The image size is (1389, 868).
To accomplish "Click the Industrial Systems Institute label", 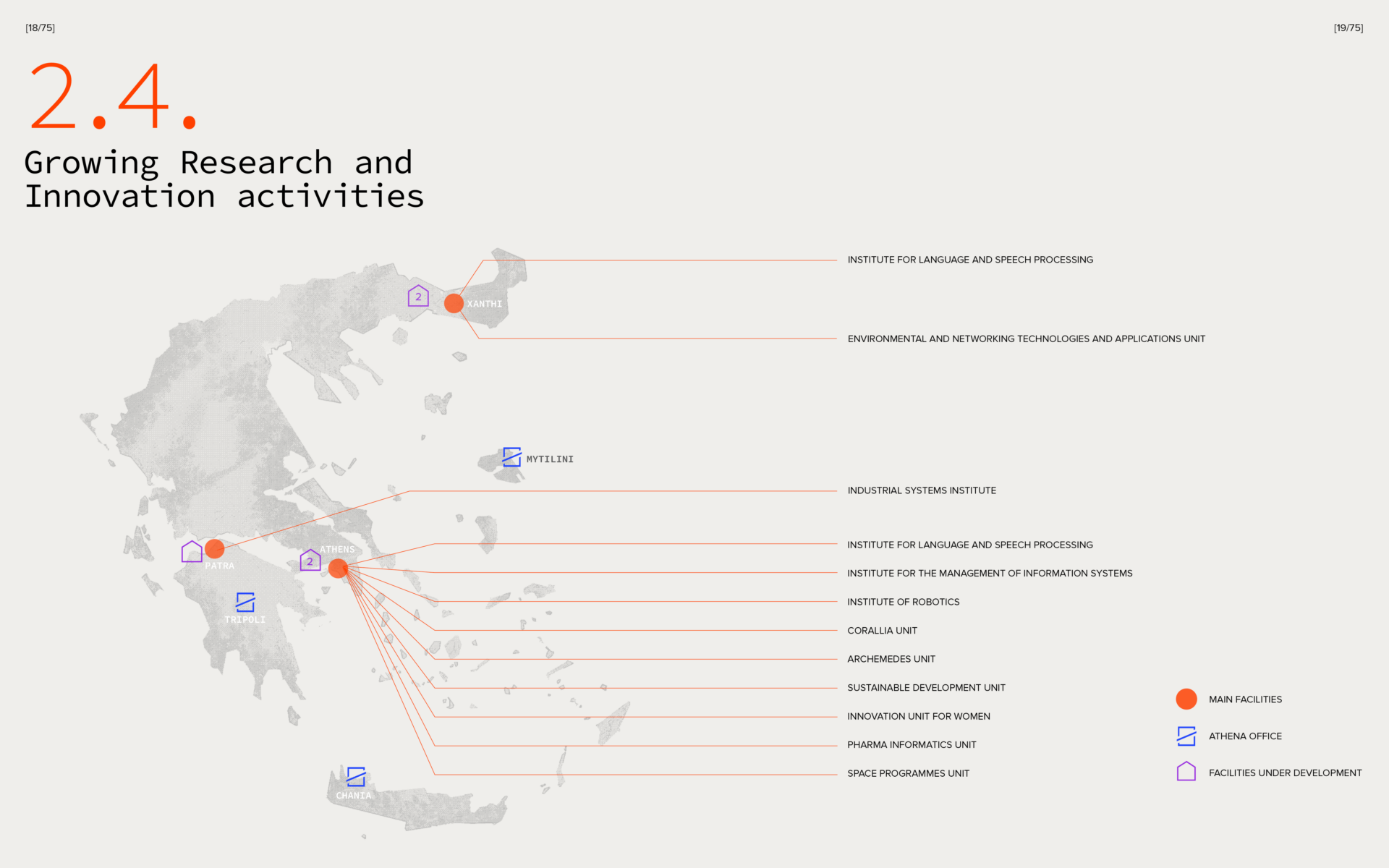I will pos(921,490).
